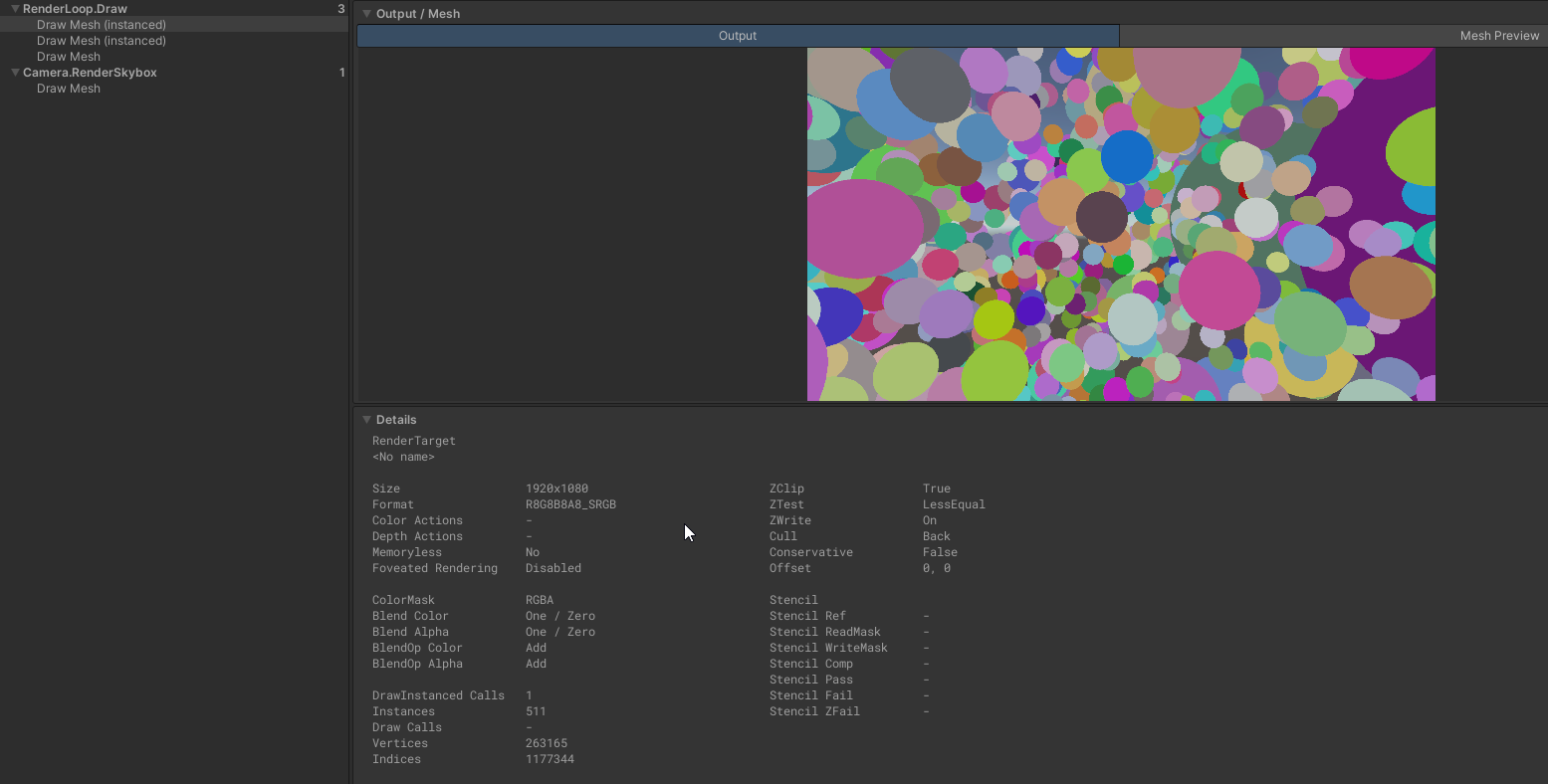Click the Indices value 1177344
The image size is (1548, 784).
(550, 759)
